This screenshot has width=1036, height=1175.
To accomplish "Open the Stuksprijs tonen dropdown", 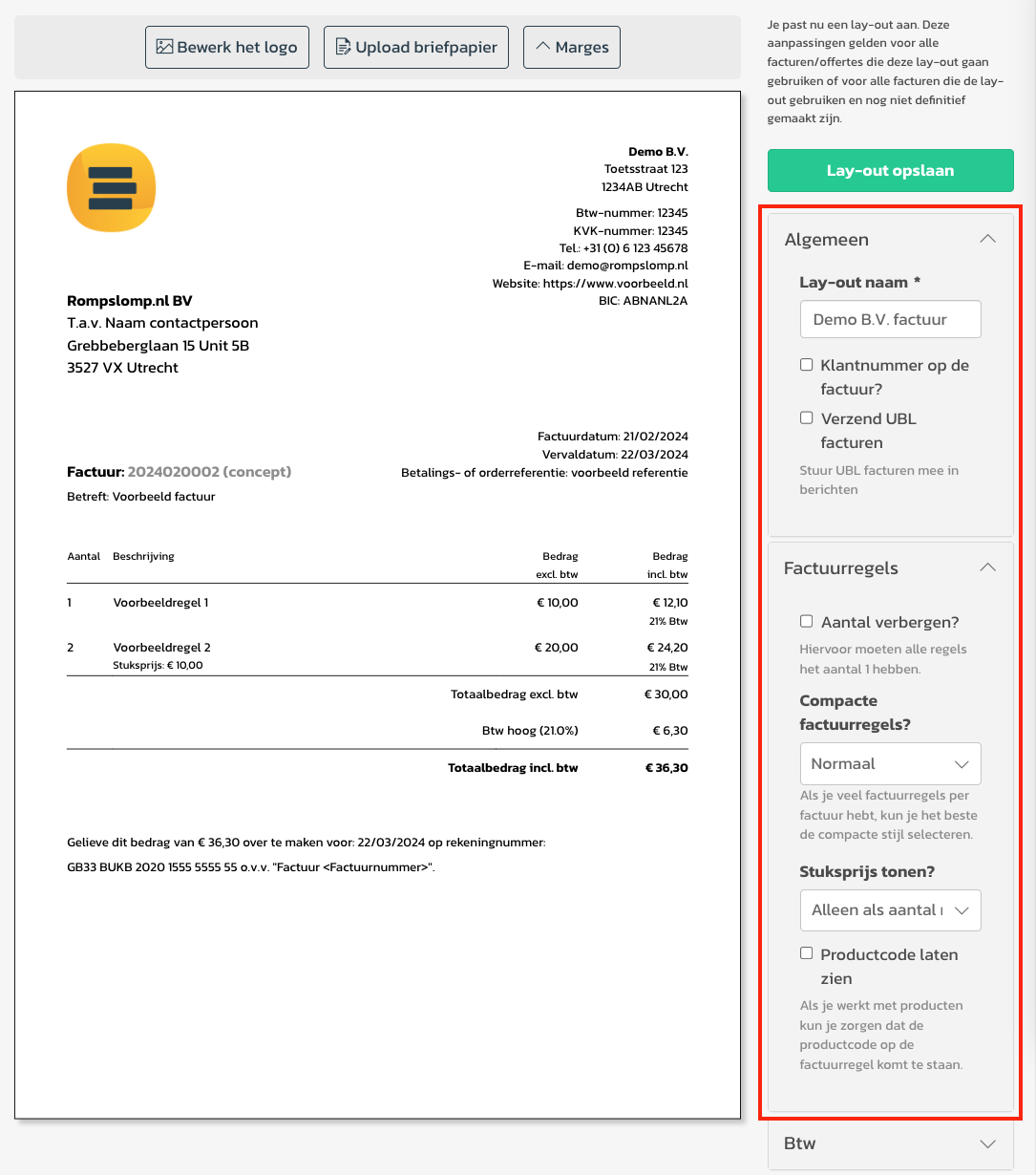I will [x=889, y=909].
